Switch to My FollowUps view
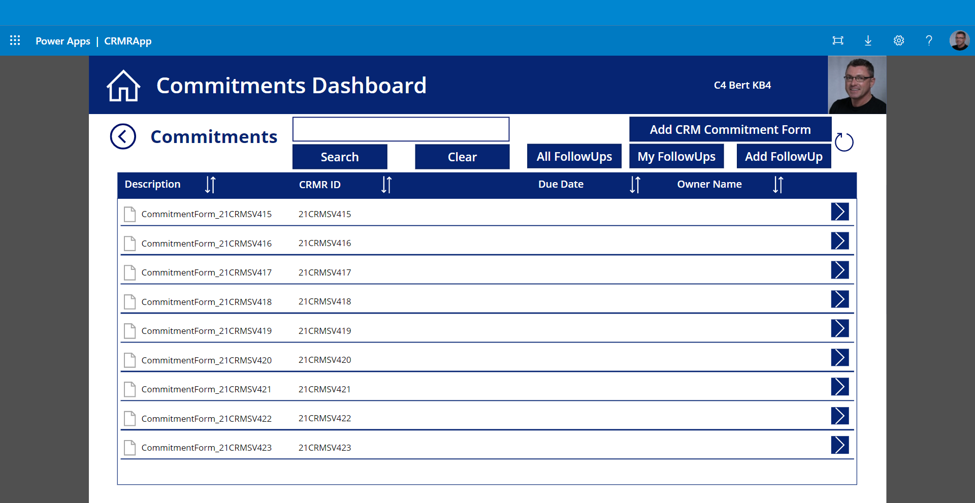975x503 pixels. pos(676,157)
